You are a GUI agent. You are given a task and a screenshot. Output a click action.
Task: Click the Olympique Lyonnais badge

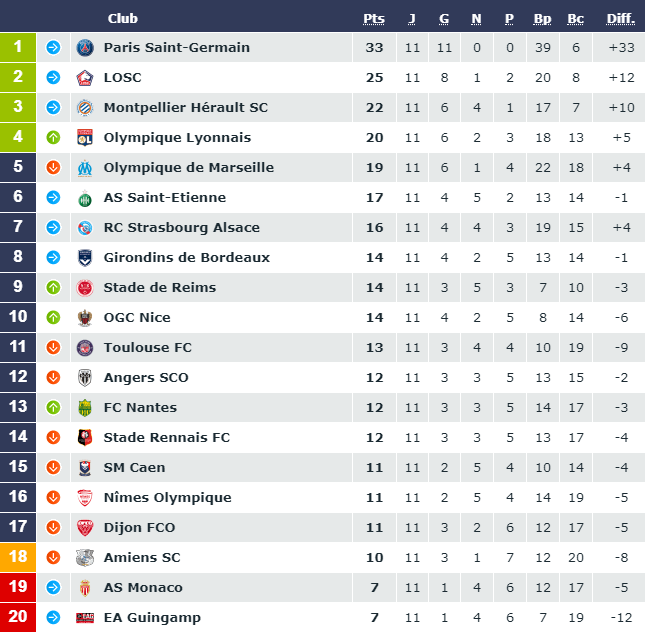pos(85,138)
